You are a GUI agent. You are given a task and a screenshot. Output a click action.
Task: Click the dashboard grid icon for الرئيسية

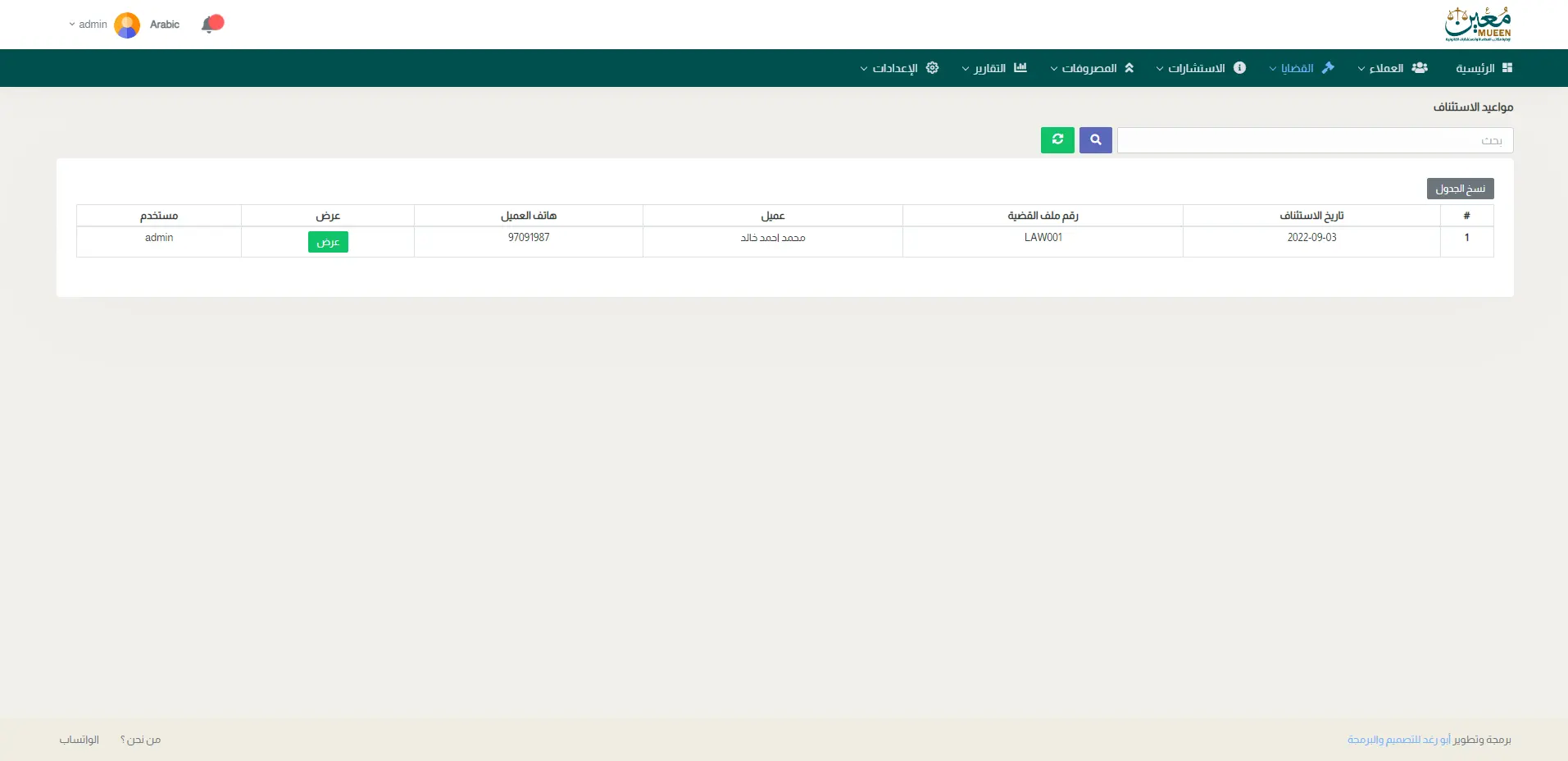[x=1507, y=68]
